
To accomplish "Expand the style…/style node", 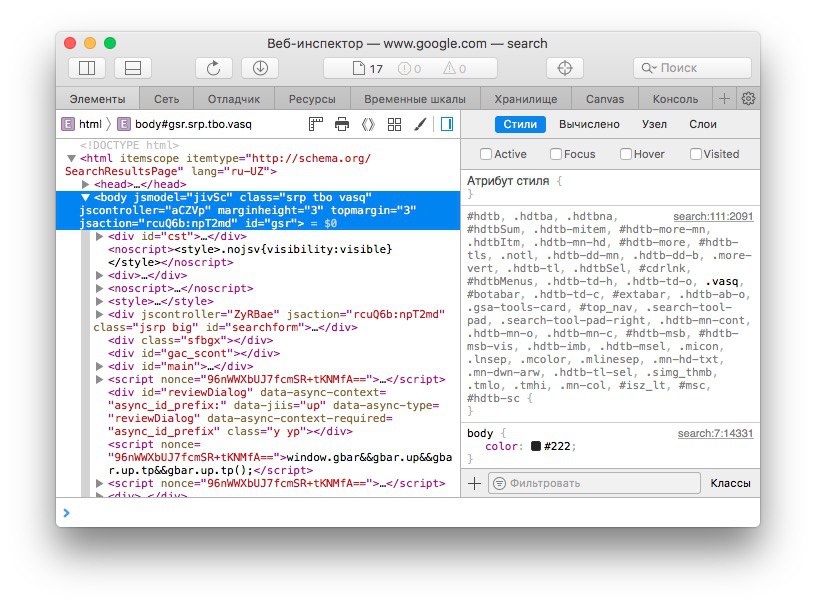I will click(99, 301).
